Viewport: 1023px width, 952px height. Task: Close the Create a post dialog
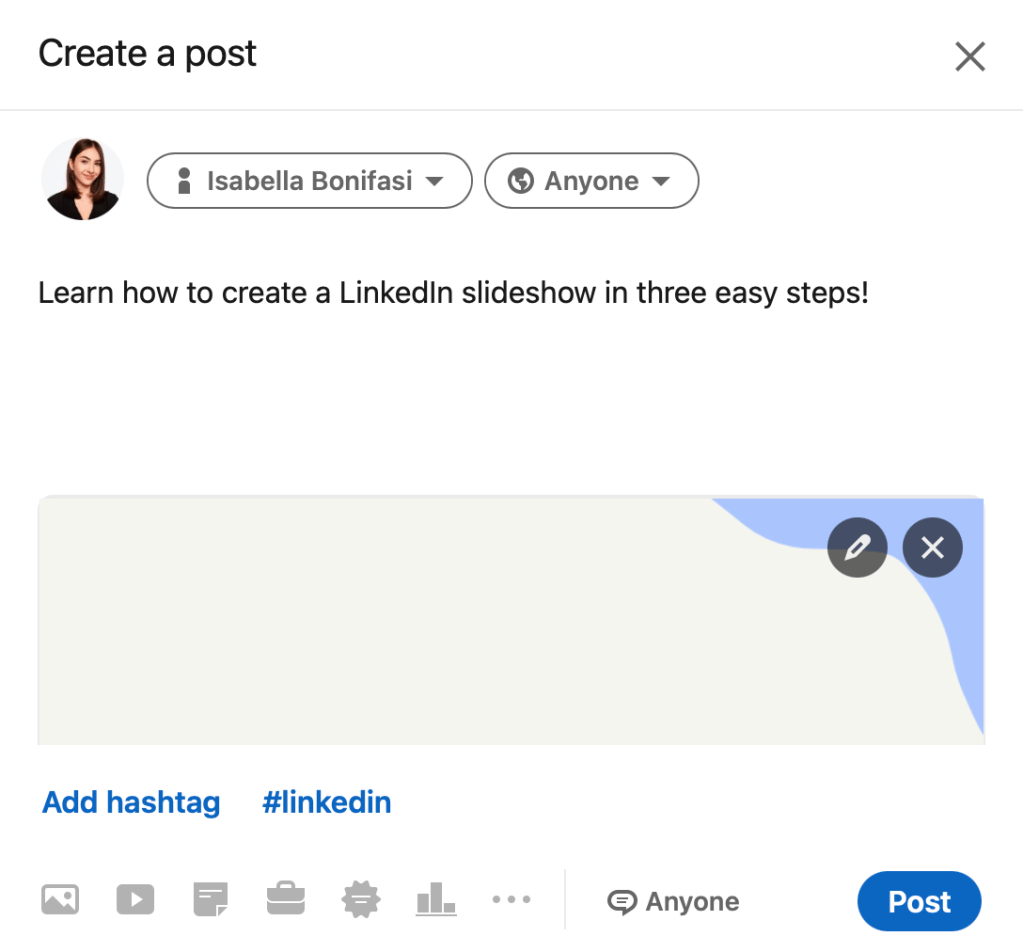969,56
